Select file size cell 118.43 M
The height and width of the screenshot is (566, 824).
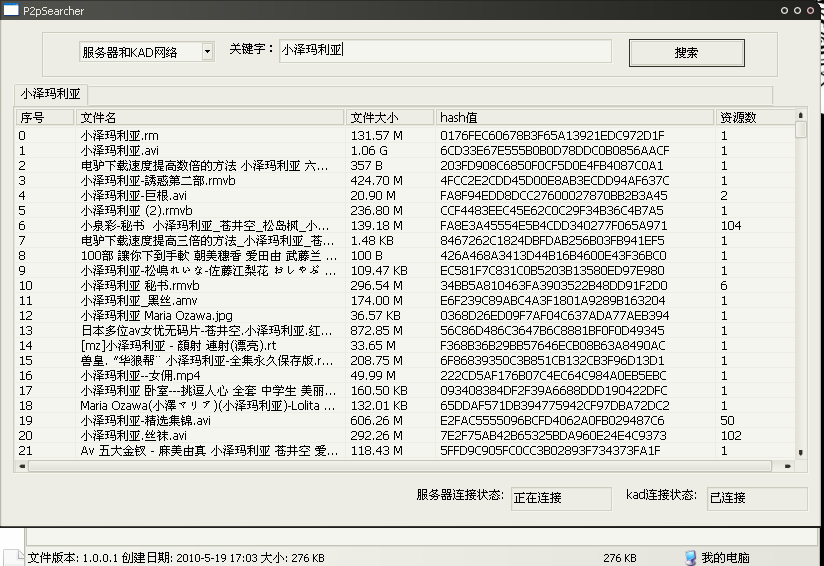pos(376,451)
